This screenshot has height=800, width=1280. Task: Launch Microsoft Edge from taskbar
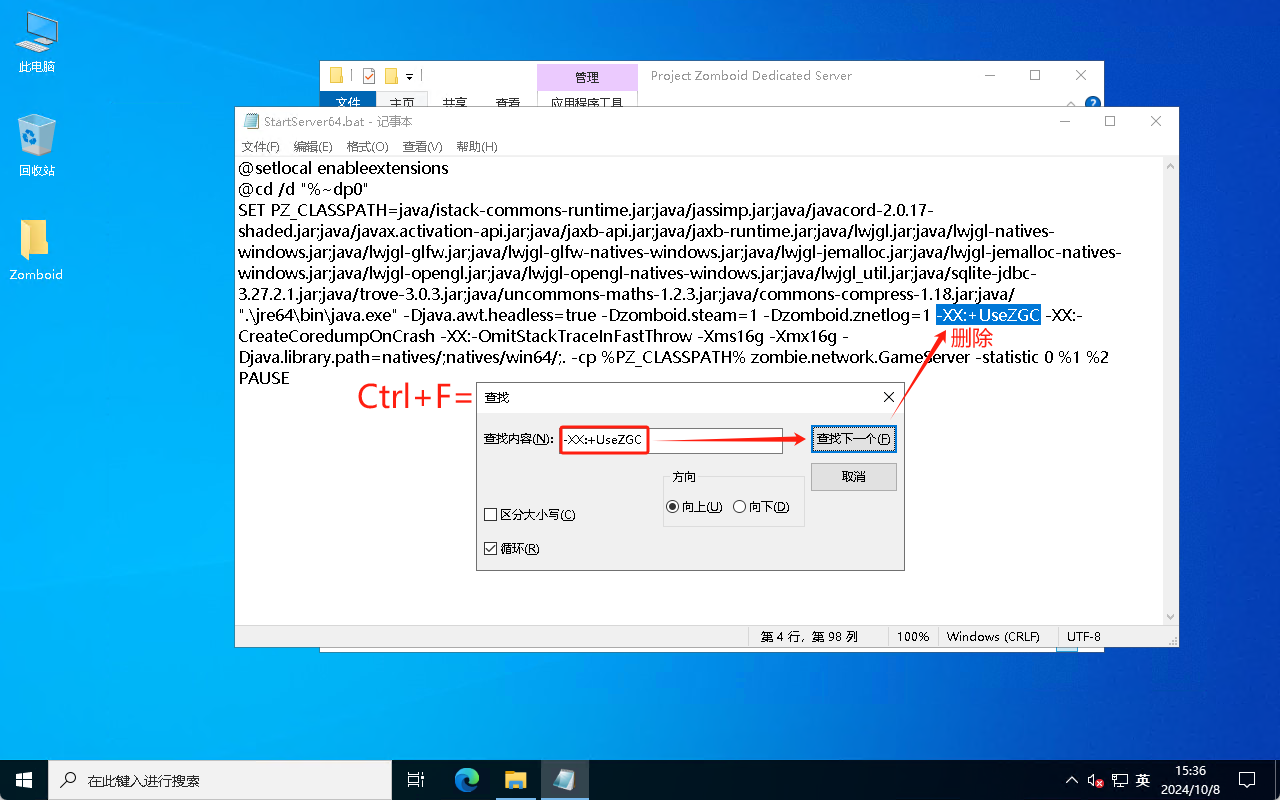click(x=467, y=780)
